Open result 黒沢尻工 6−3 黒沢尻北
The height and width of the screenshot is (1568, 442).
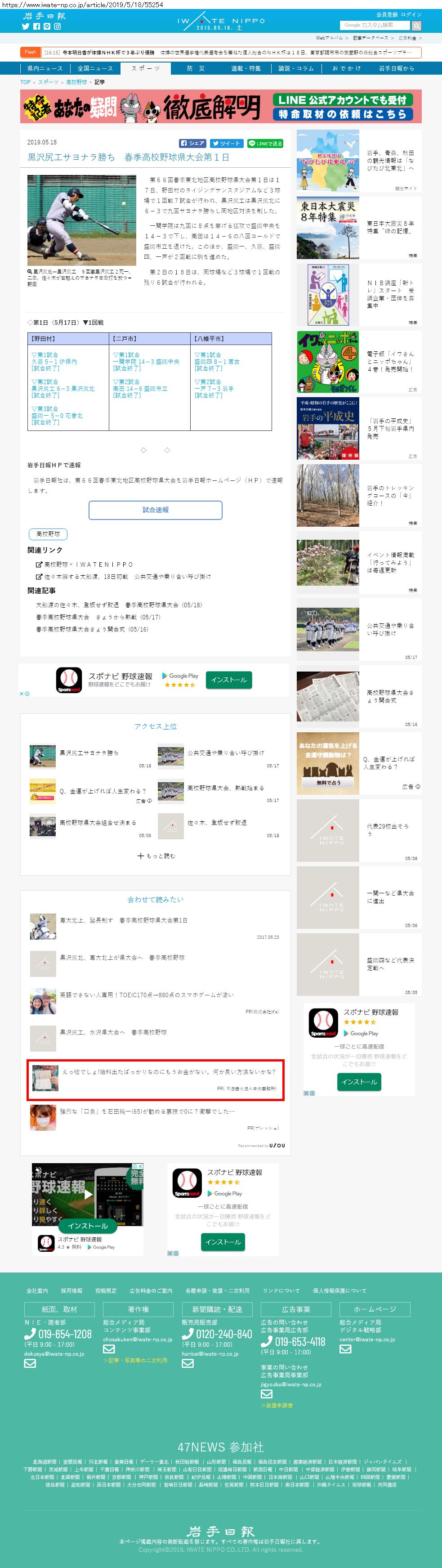(x=63, y=388)
